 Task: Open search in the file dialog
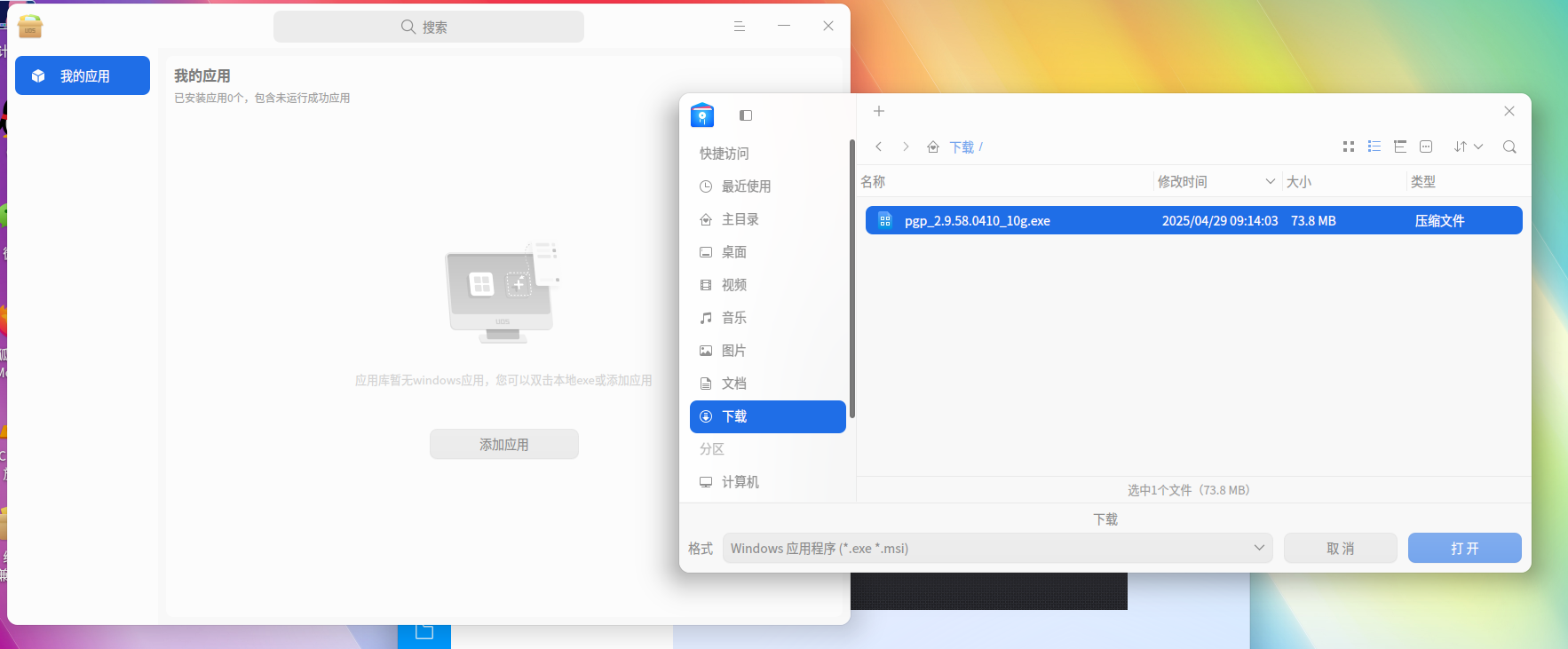coord(1509,146)
